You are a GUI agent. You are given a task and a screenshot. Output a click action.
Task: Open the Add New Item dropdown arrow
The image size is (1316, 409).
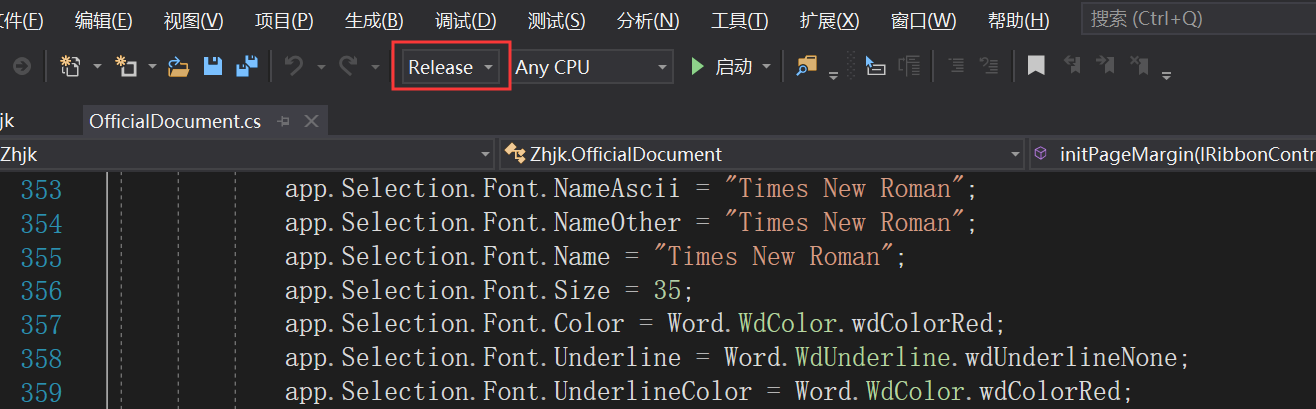(152, 67)
